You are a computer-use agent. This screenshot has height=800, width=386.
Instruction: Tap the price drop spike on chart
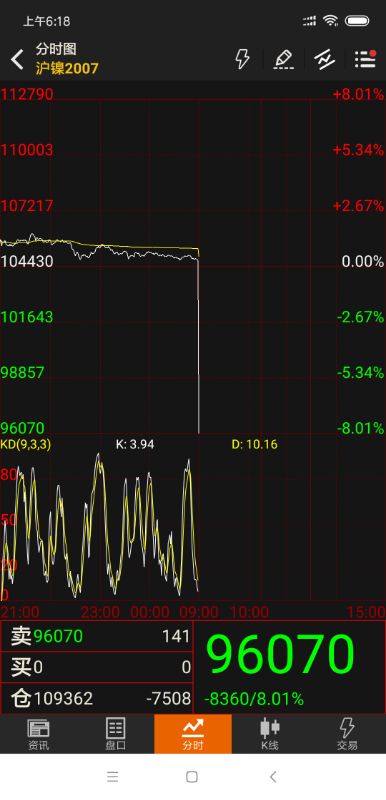pos(198,347)
